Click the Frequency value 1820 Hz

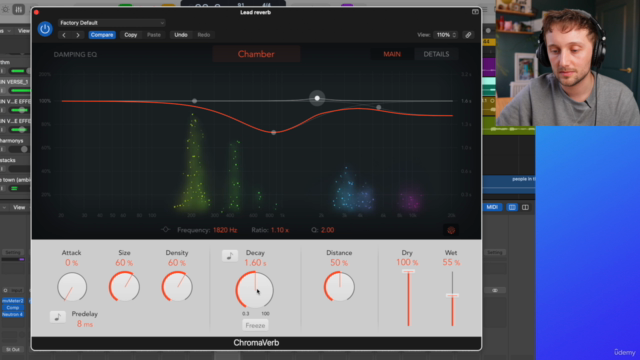tap(225, 230)
